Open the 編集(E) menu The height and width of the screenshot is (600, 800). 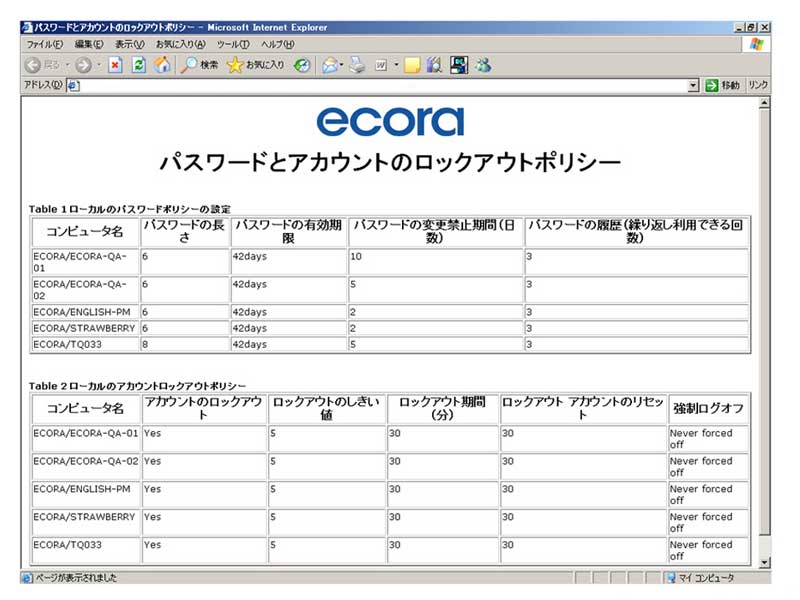89,44
